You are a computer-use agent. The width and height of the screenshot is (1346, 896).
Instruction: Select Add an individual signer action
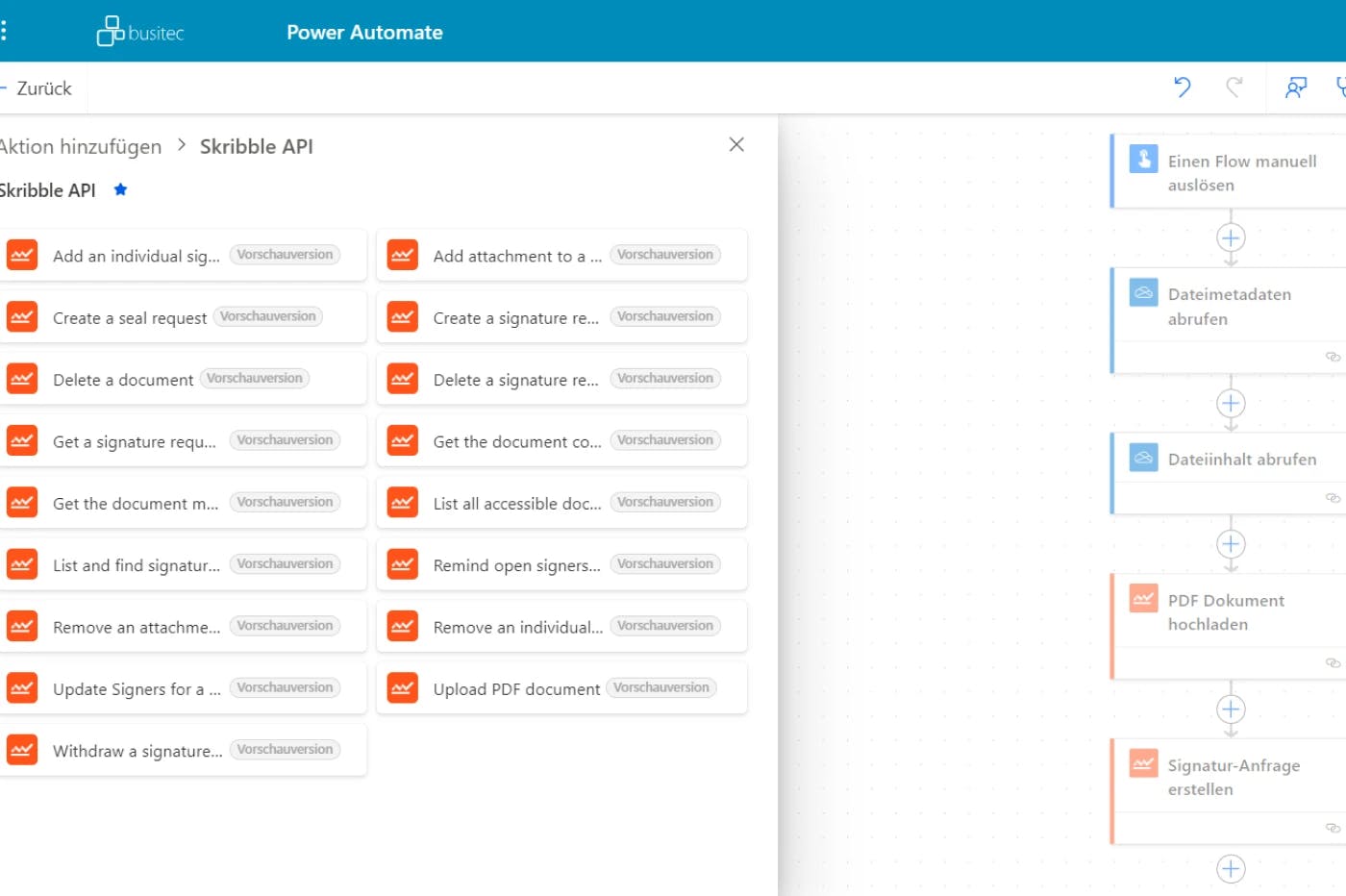pyautogui.click(x=183, y=256)
